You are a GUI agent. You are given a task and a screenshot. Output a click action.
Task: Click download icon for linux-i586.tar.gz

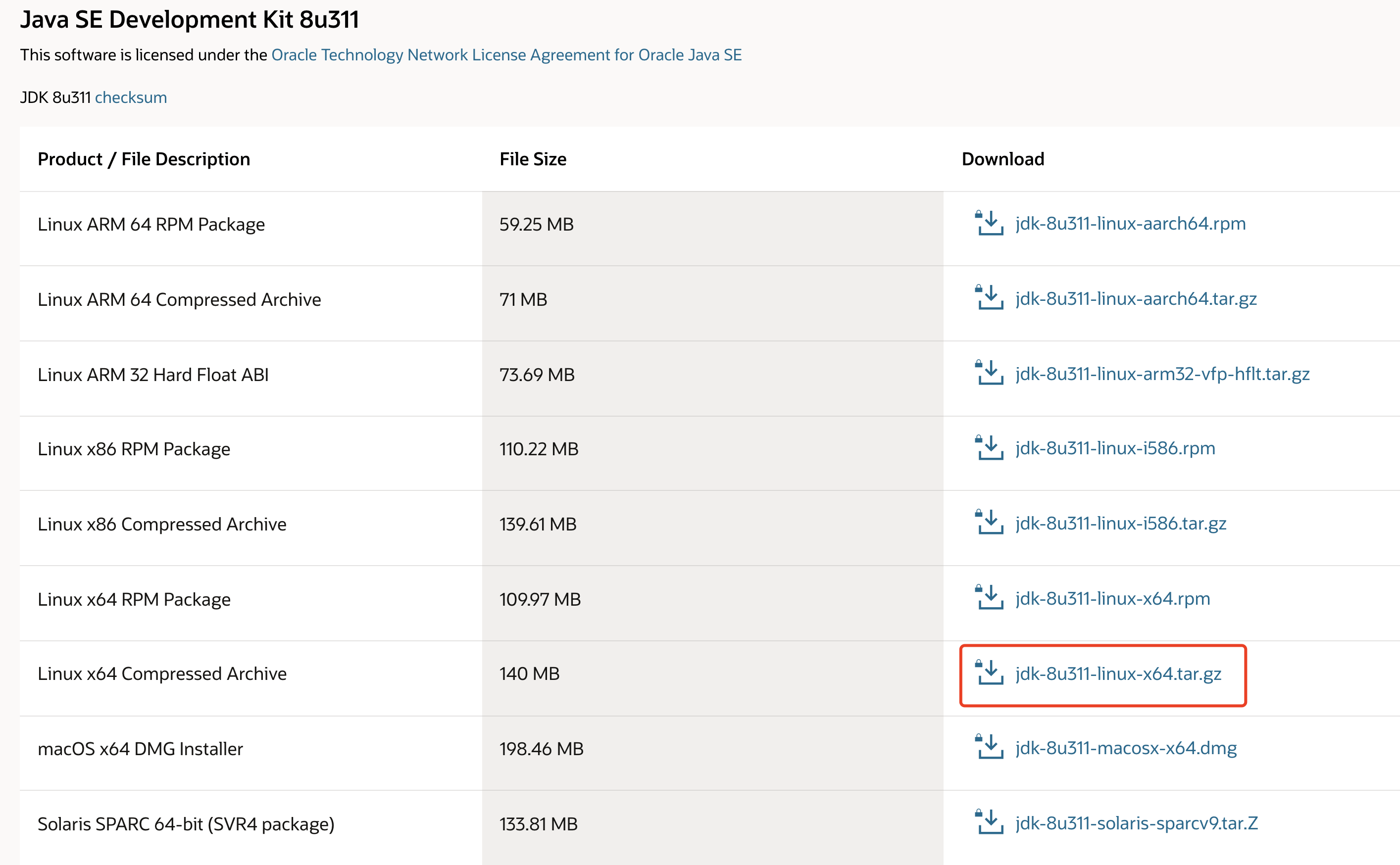click(x=989, y=523)
